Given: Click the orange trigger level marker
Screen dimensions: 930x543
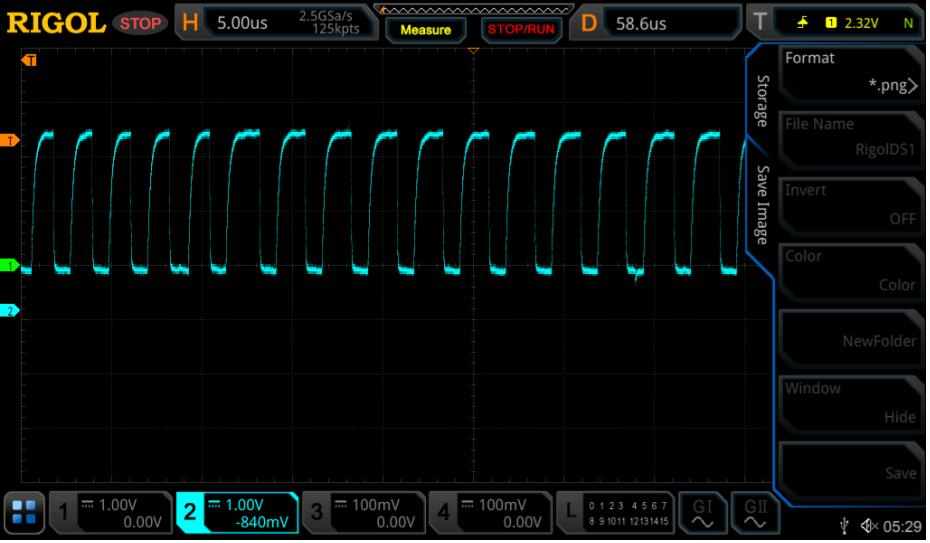Looking at the screenshot, I should pos(12,141).
